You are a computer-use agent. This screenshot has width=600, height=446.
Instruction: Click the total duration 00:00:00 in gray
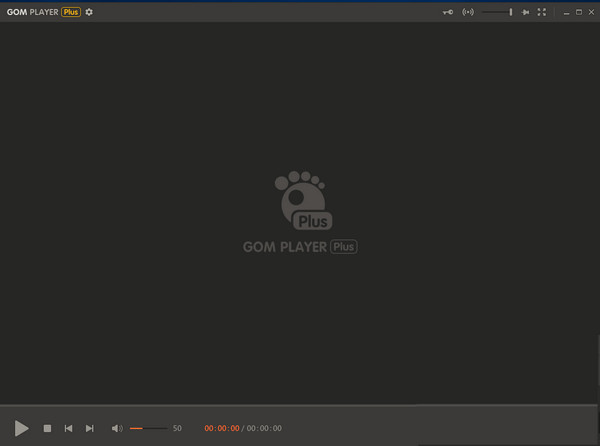pyautogui.click(x=264, y=428)
